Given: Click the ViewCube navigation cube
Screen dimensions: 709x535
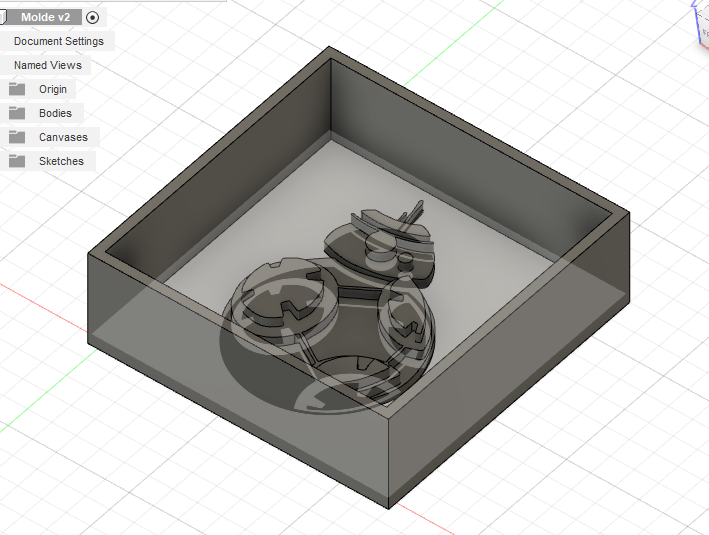Looking at the screenshot, I should click(701, 23).
